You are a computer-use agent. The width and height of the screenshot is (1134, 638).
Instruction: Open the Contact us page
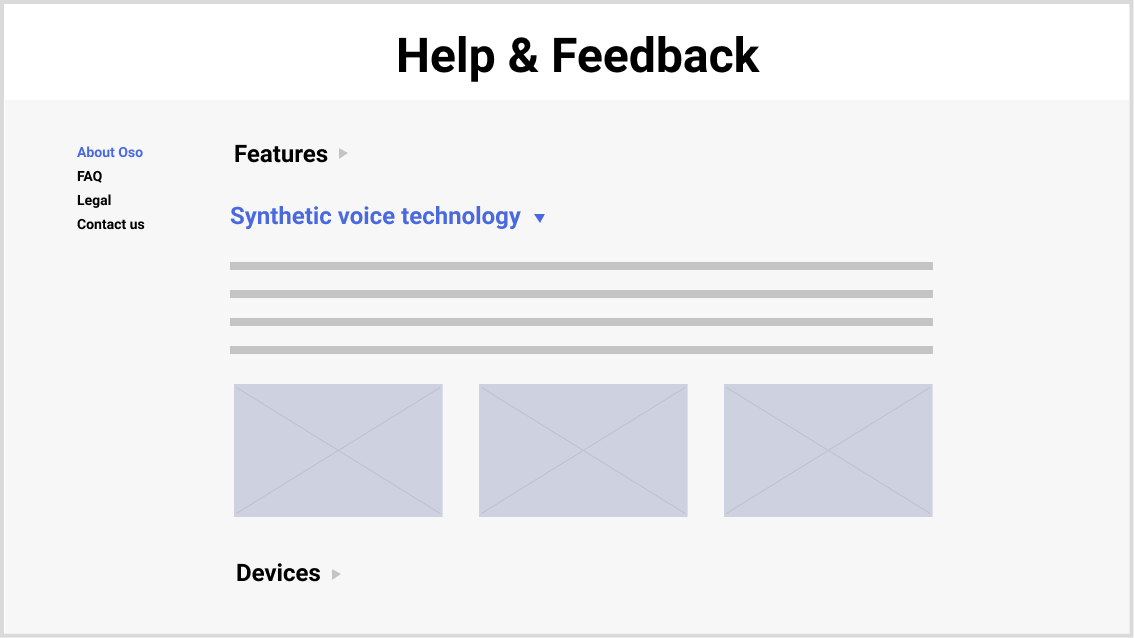(110, 224)
